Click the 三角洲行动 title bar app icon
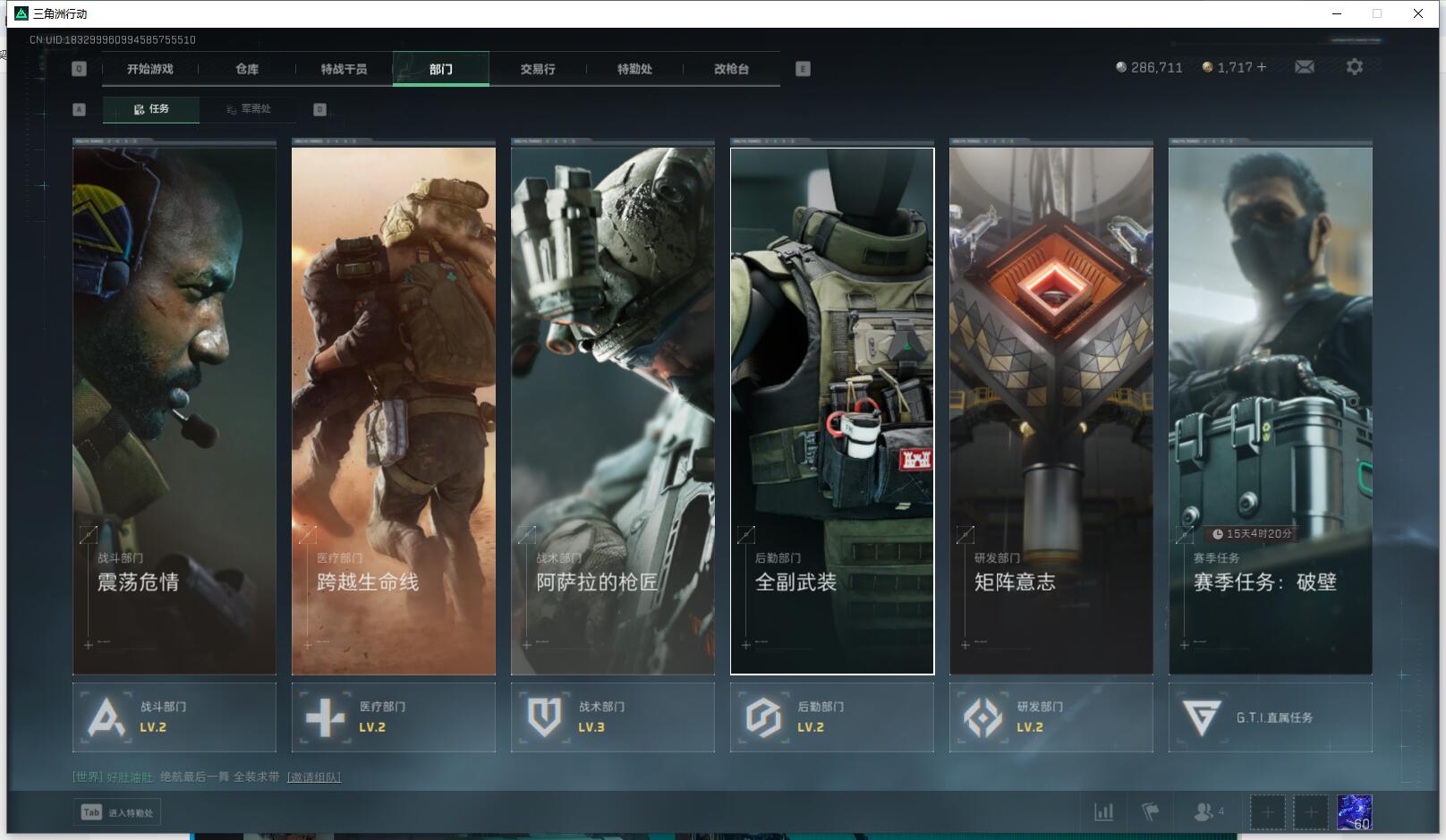1446x840 pixels. (x=21, y=13)
